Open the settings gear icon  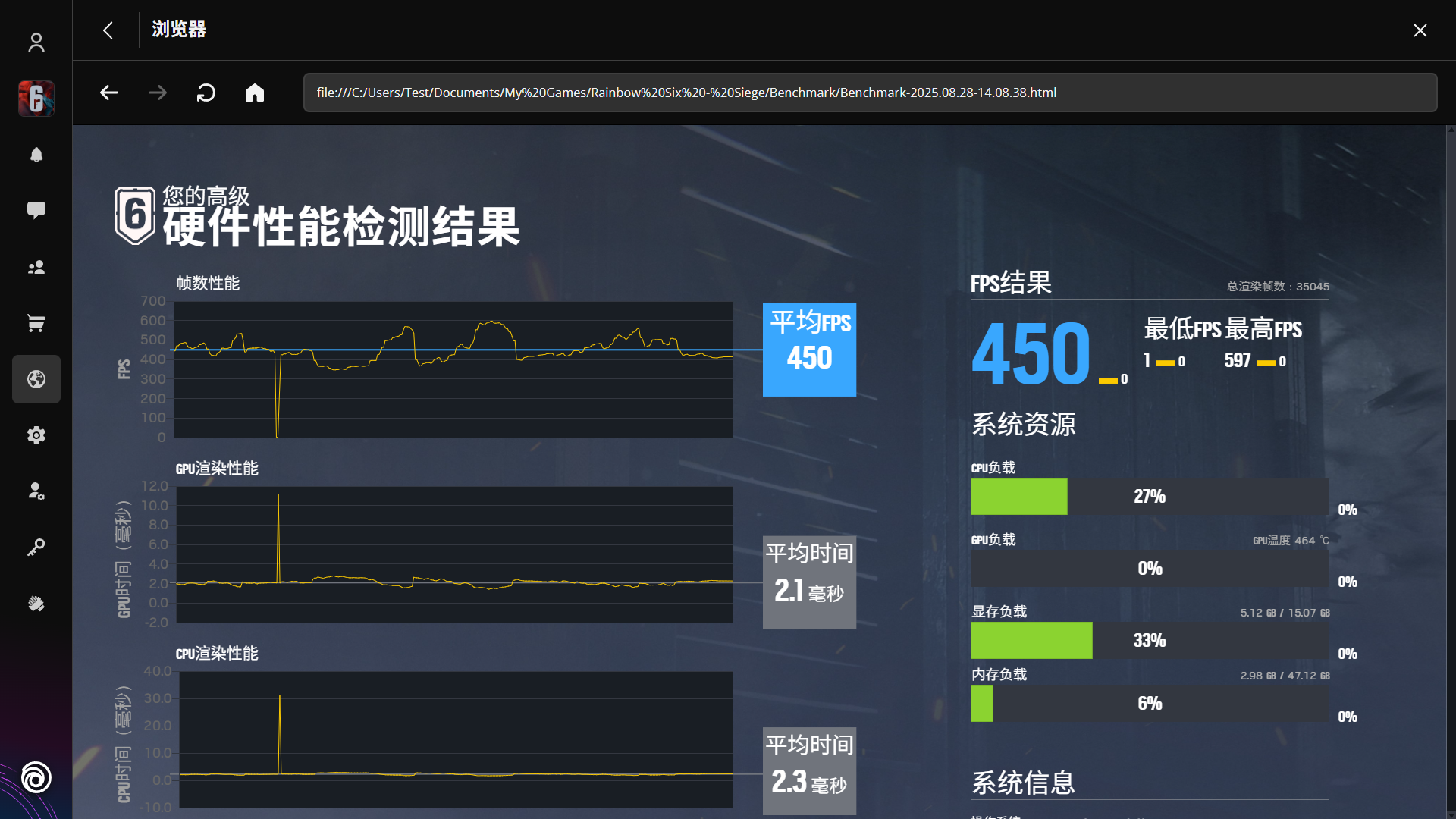point(36,435)
